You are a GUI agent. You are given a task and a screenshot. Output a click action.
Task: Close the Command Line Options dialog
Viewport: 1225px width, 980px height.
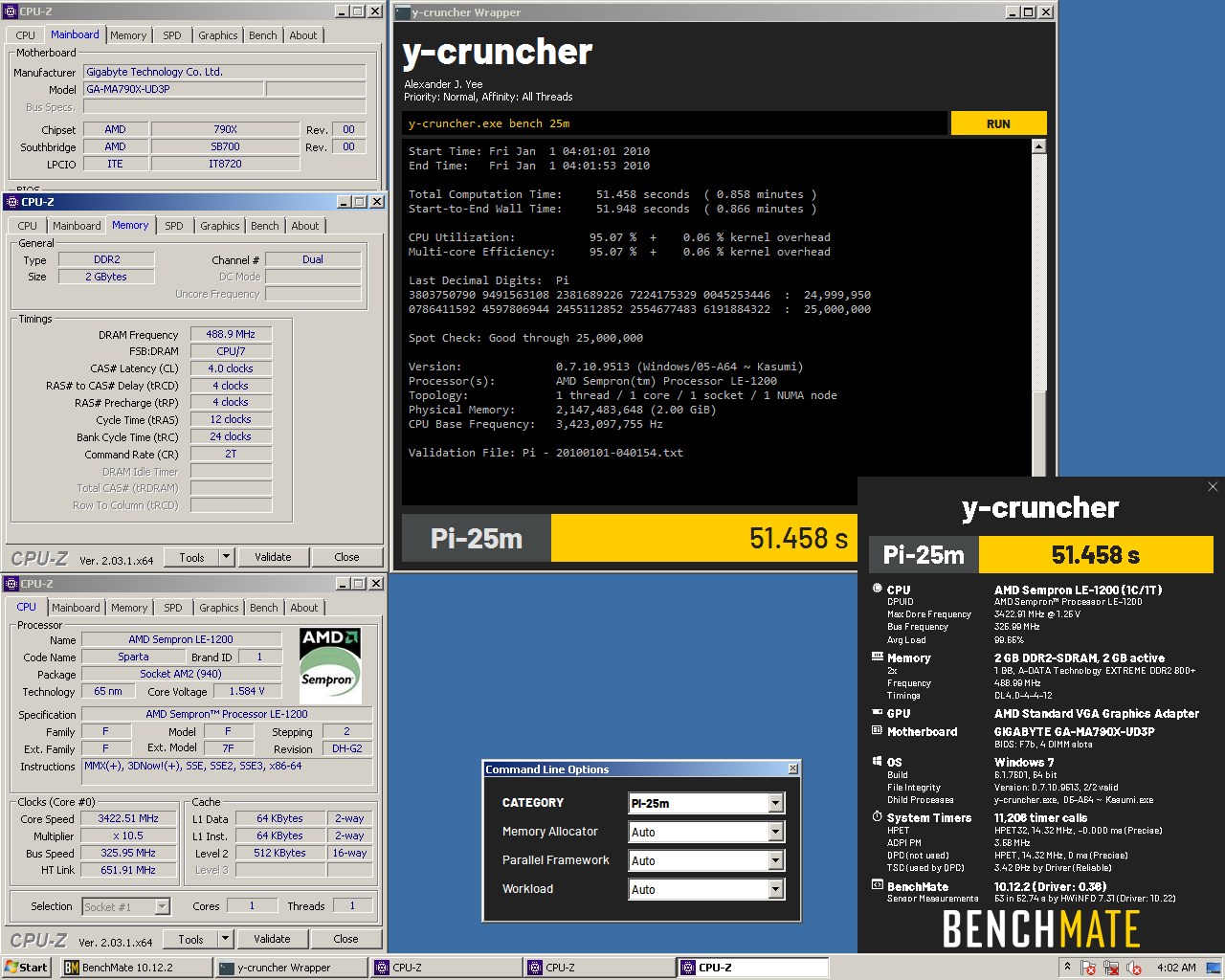click(x=792, y=768)
